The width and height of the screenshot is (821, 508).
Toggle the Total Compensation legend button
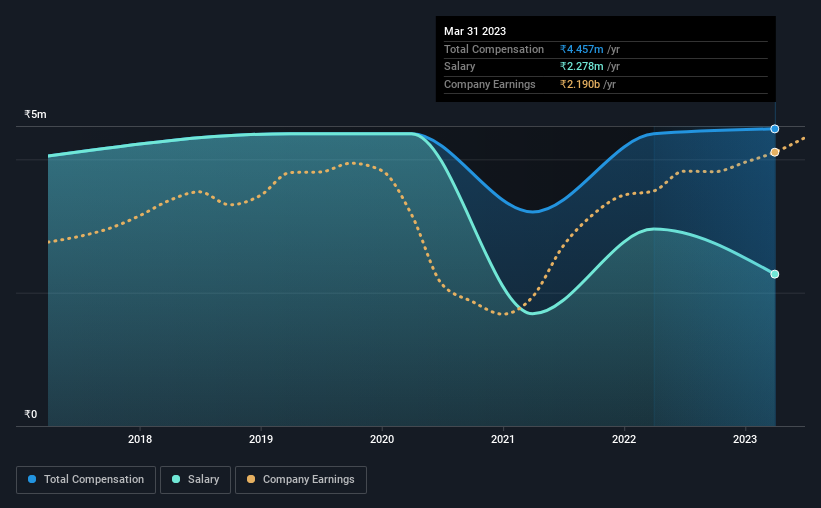(x=86, y=480)
